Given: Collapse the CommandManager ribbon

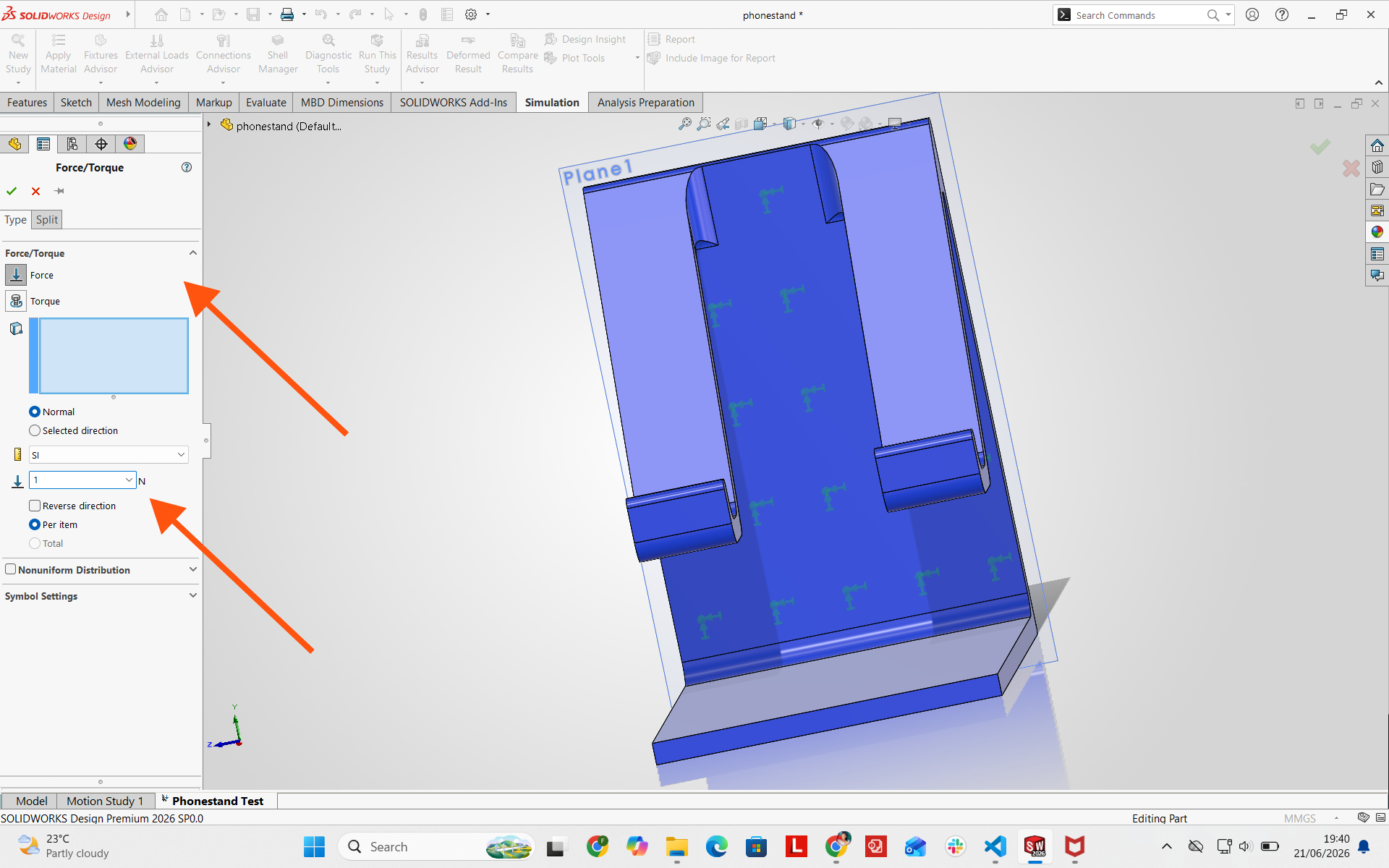Looking at the screenshot, I should (1379, 82).
